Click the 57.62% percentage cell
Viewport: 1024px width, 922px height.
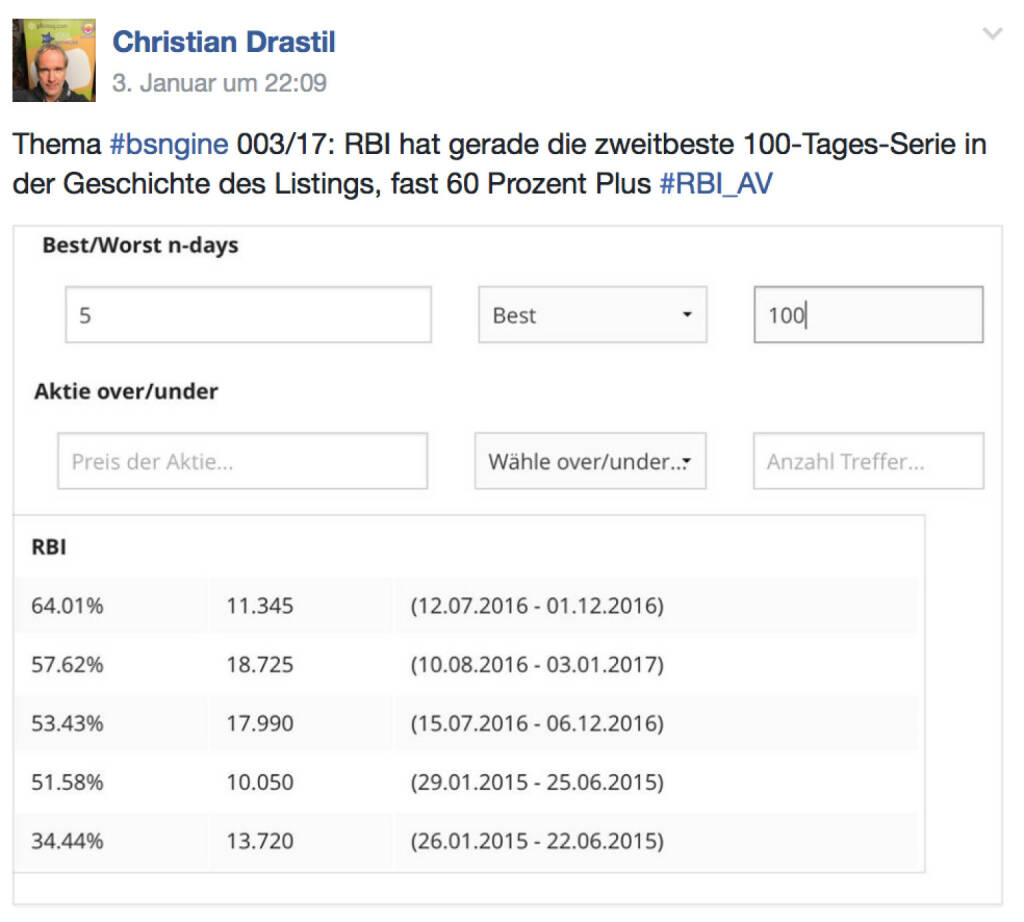click(x=67, y=665)
